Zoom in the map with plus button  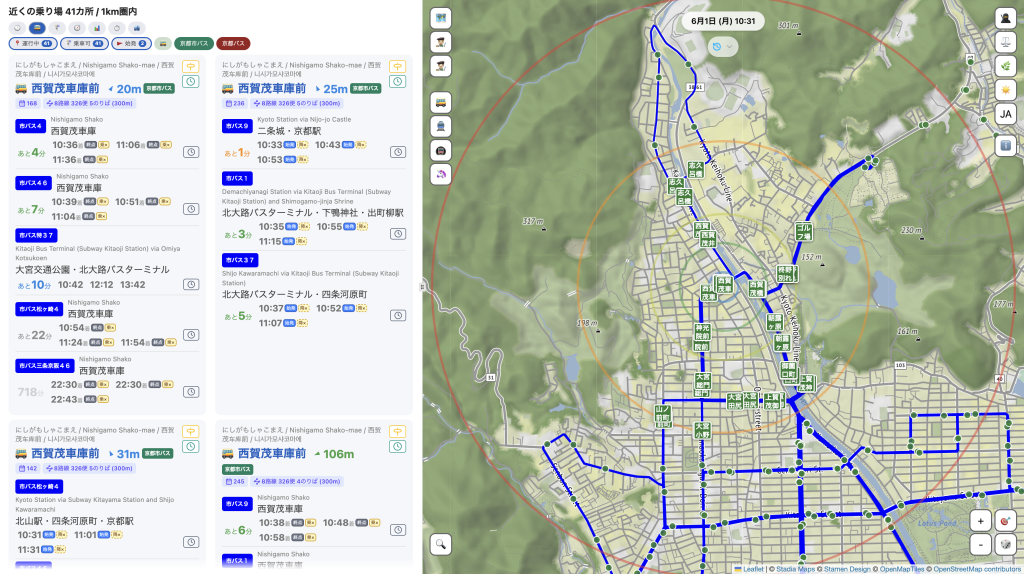[x=980, y=521]
